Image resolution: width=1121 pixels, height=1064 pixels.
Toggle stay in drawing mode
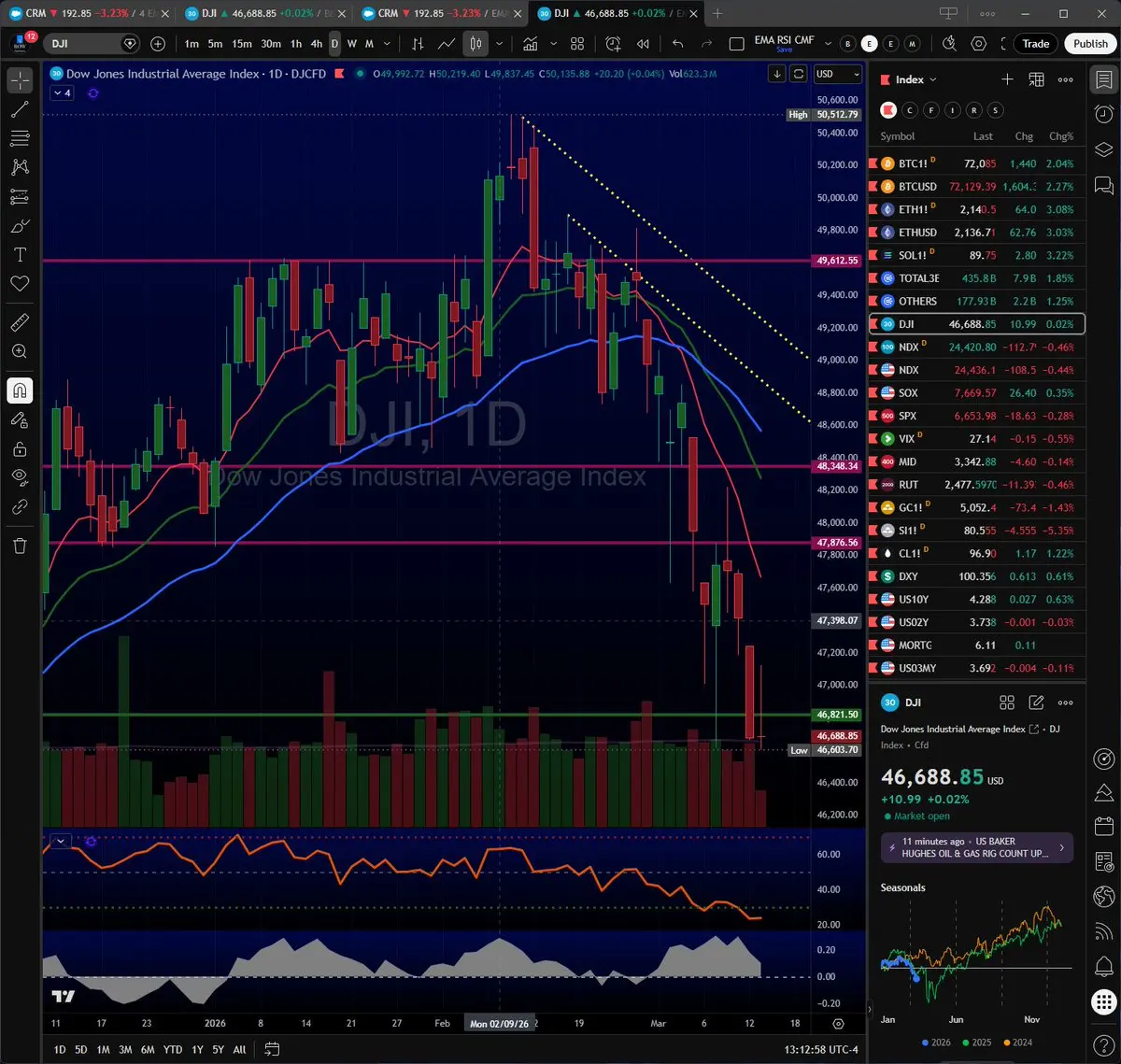[x=20, y=419]
